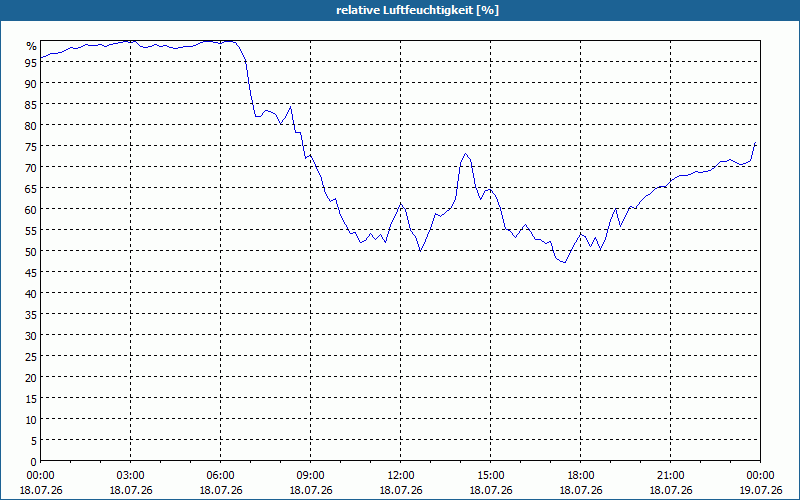Click the '18:00' time label on x-axis

581,475
